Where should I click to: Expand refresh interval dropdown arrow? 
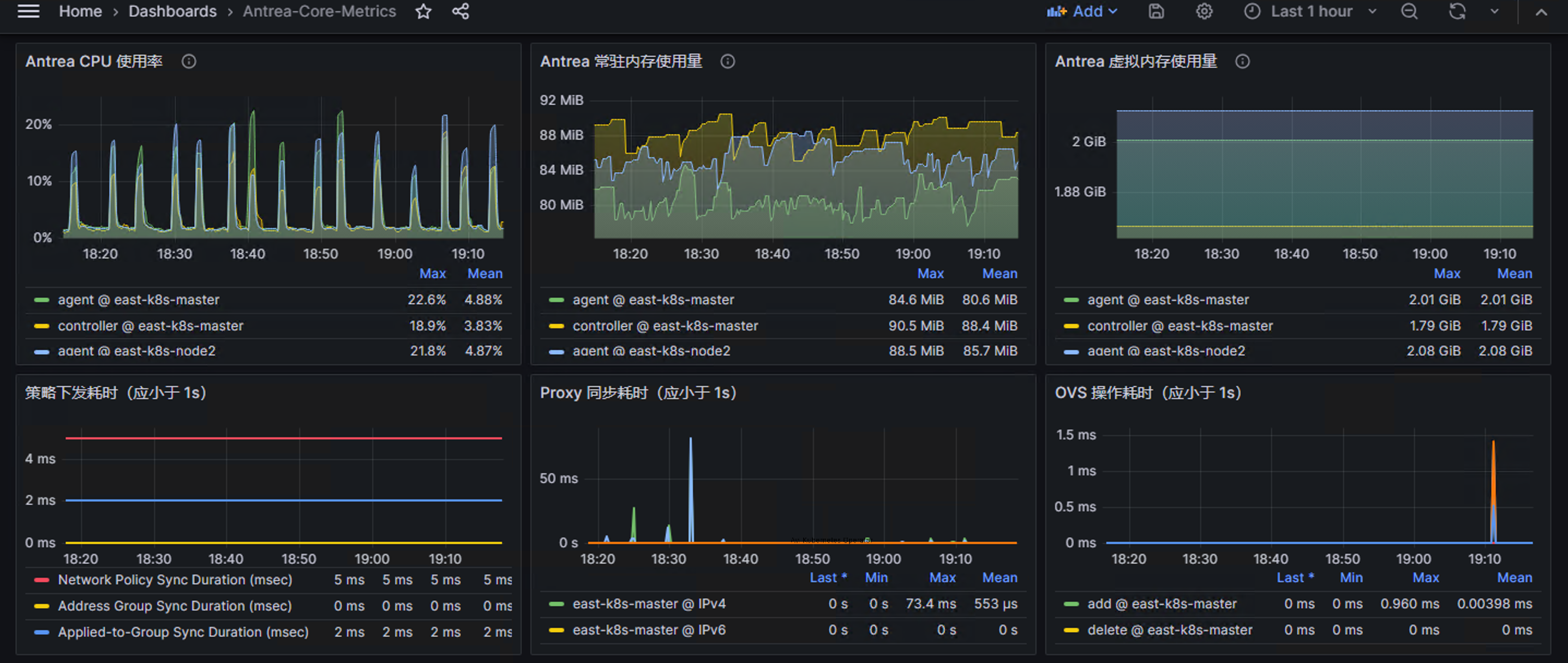[x=1494, y=11]
